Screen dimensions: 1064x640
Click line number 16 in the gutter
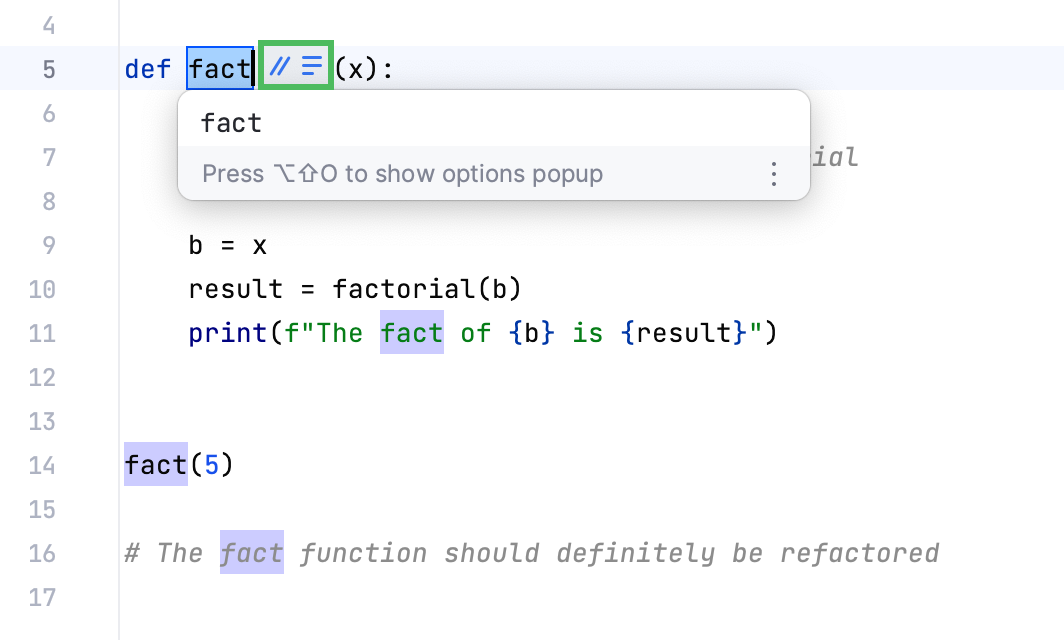click(42, 554)
